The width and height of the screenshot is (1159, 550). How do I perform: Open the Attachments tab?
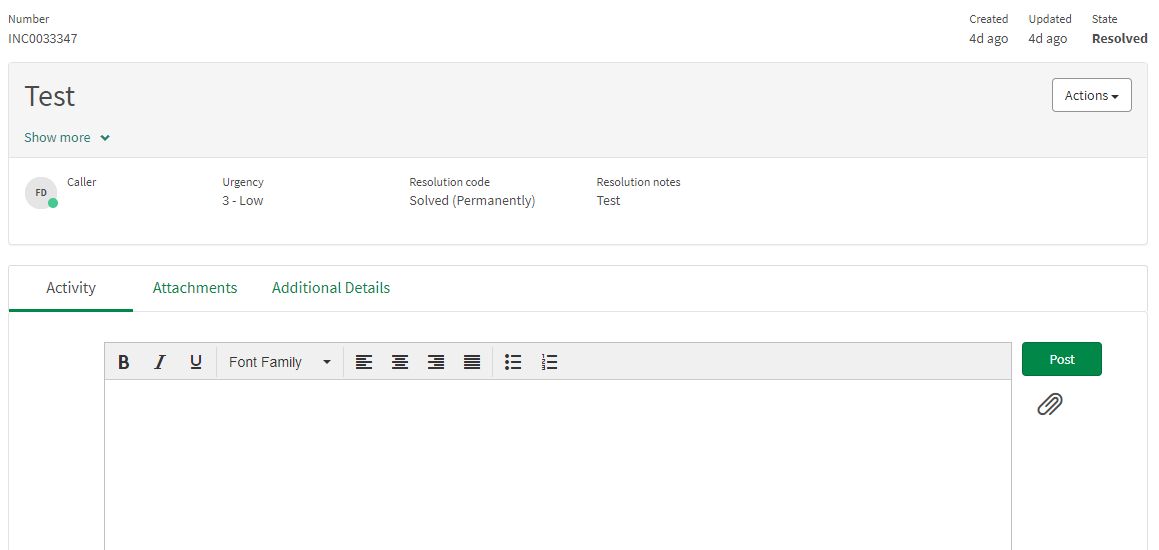coord(195,288)
